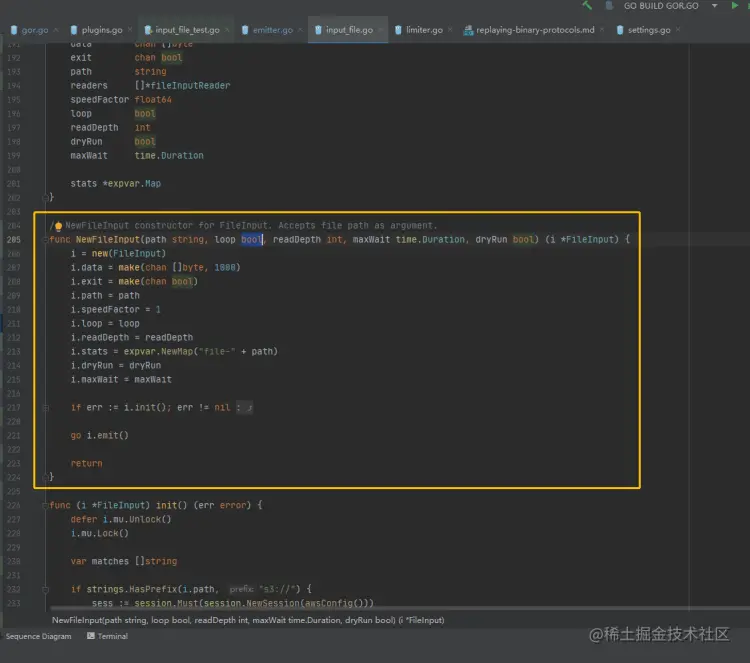Collapse the init() function at line 226
The image size is (750, 663).
[45, 506]
